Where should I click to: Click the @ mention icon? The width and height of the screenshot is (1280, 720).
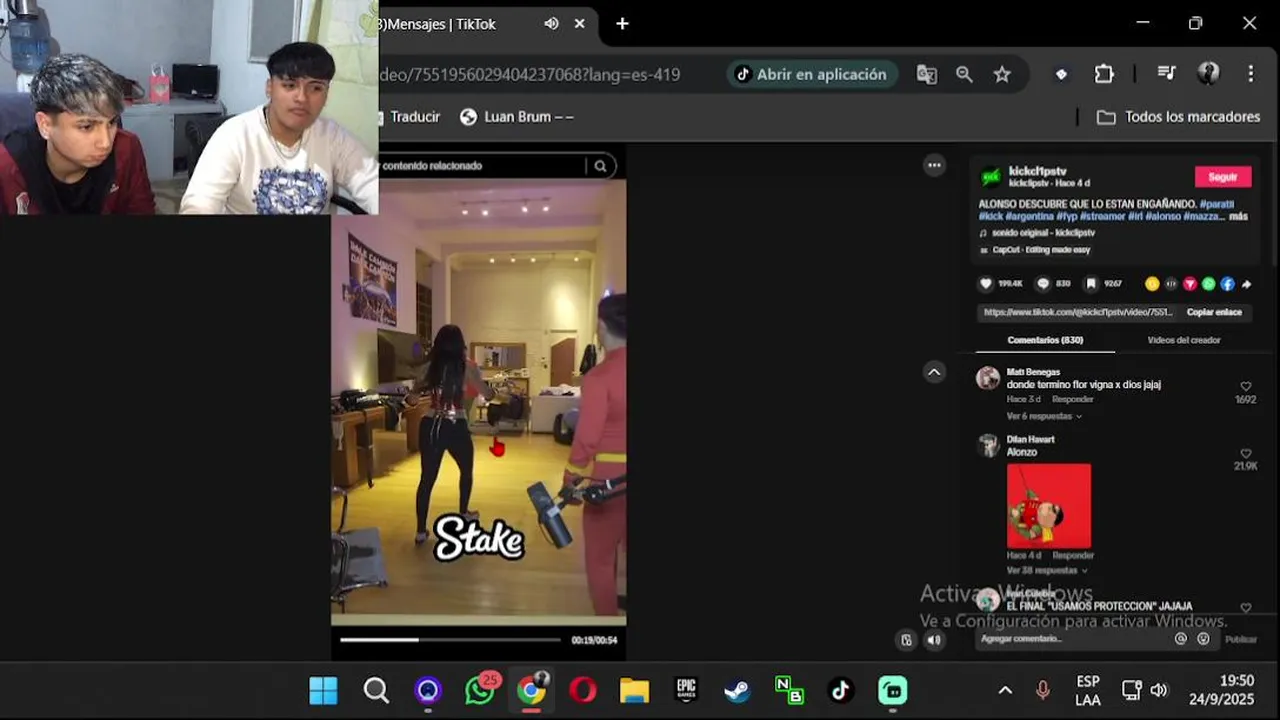(1181, 639)
